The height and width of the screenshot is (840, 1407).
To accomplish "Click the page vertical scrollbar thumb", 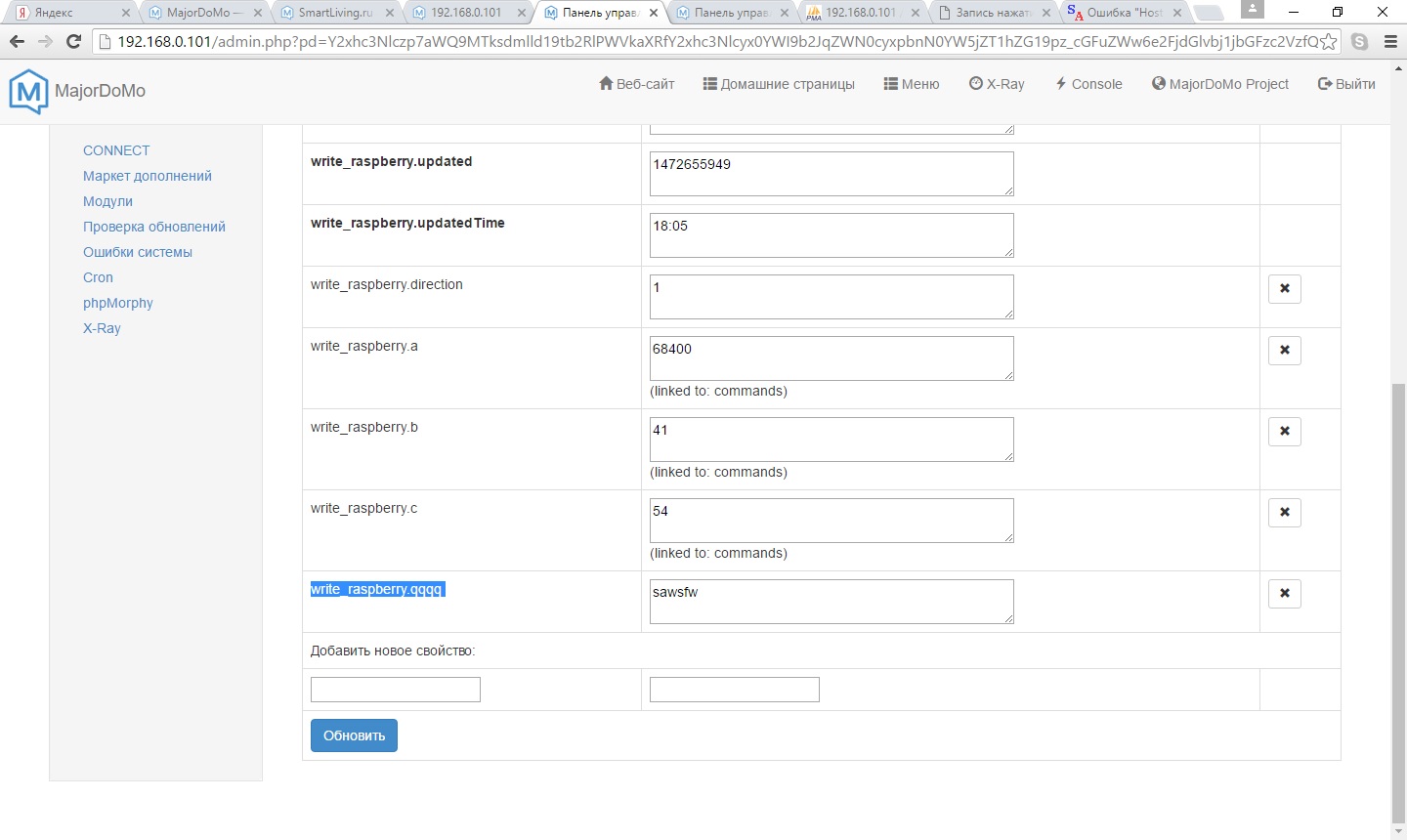I will coord(1398,603).
